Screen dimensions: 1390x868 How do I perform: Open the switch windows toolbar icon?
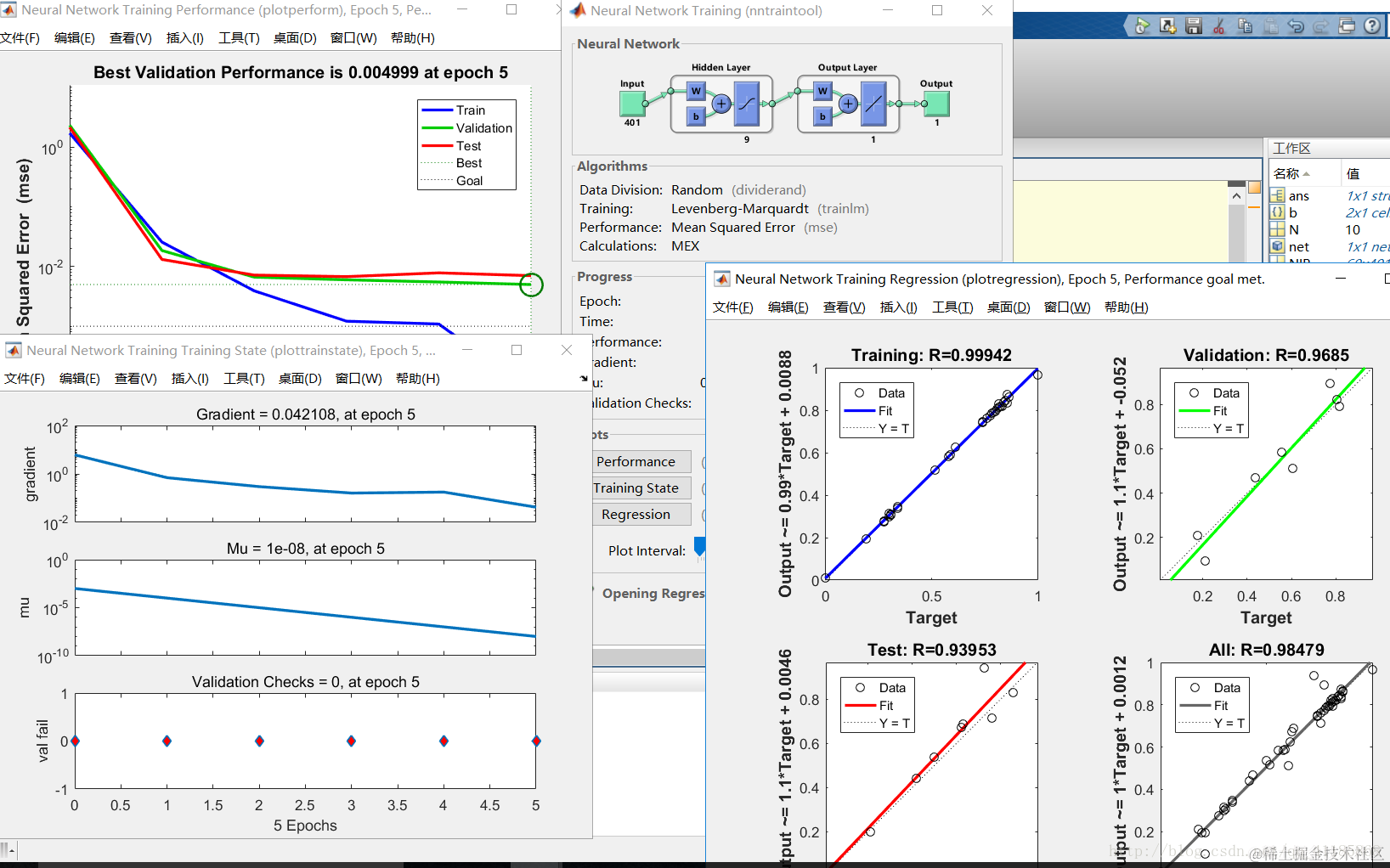[x=1347, y=26]
